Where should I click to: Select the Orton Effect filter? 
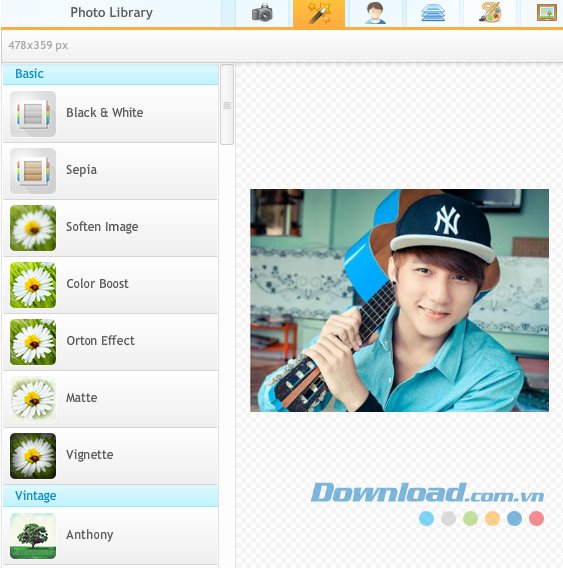[110, 342]
